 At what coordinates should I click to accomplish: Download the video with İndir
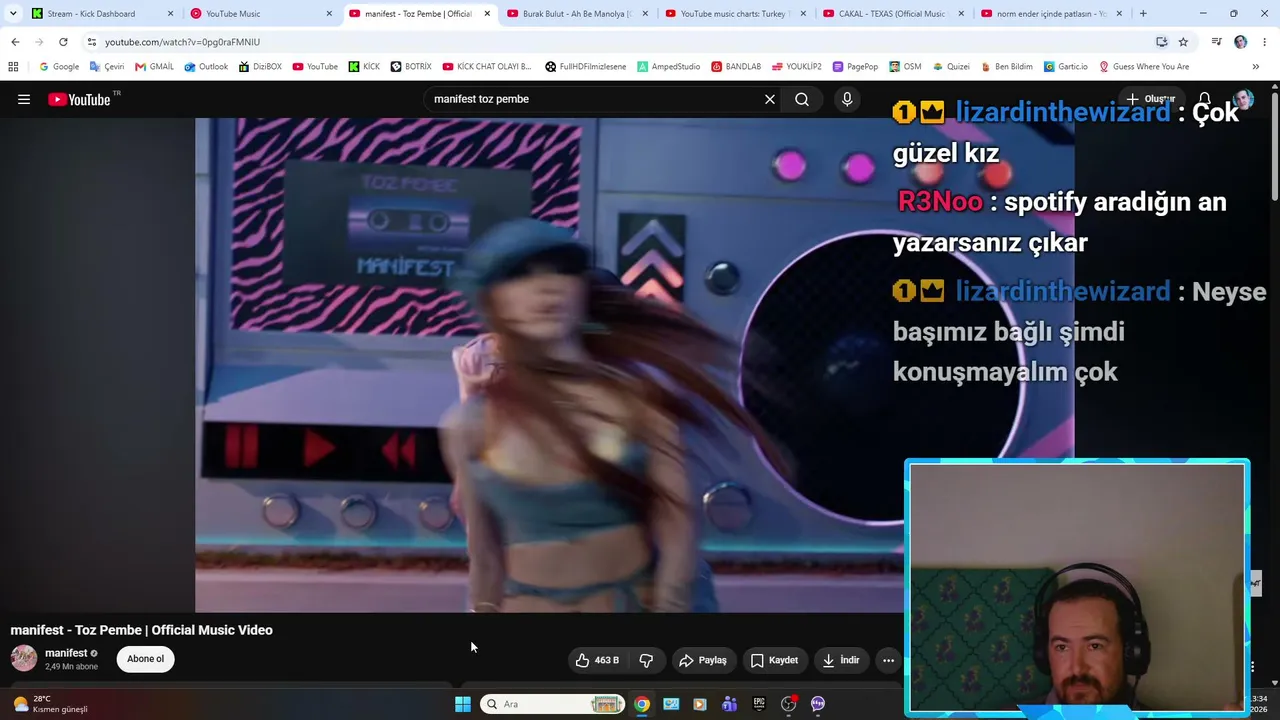coord(841,660)
